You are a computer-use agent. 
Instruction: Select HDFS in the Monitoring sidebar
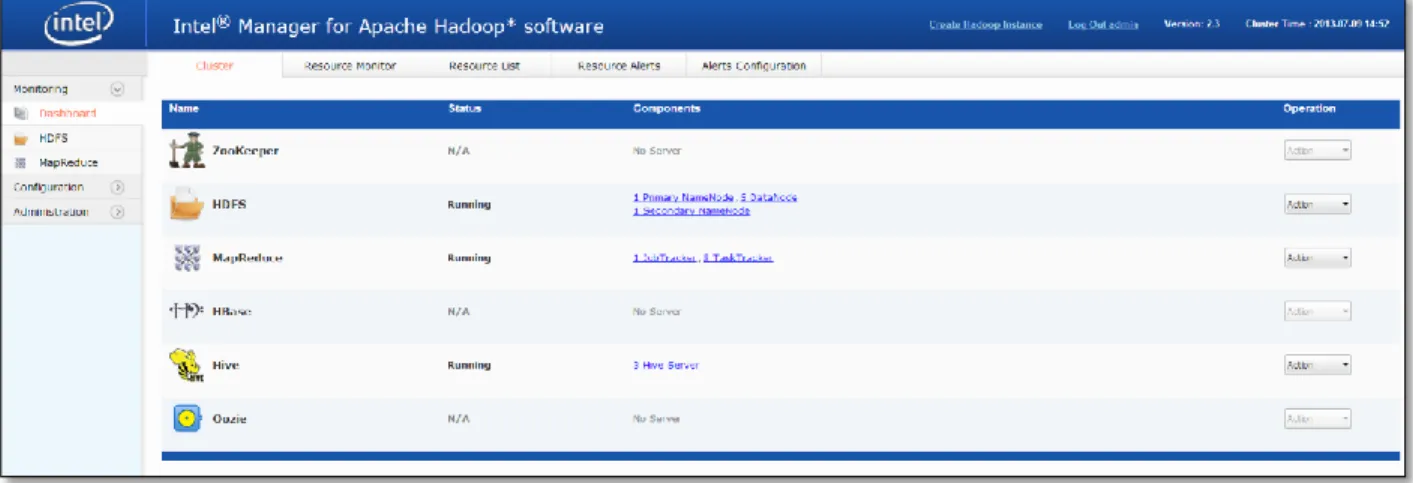click(53, 139)
